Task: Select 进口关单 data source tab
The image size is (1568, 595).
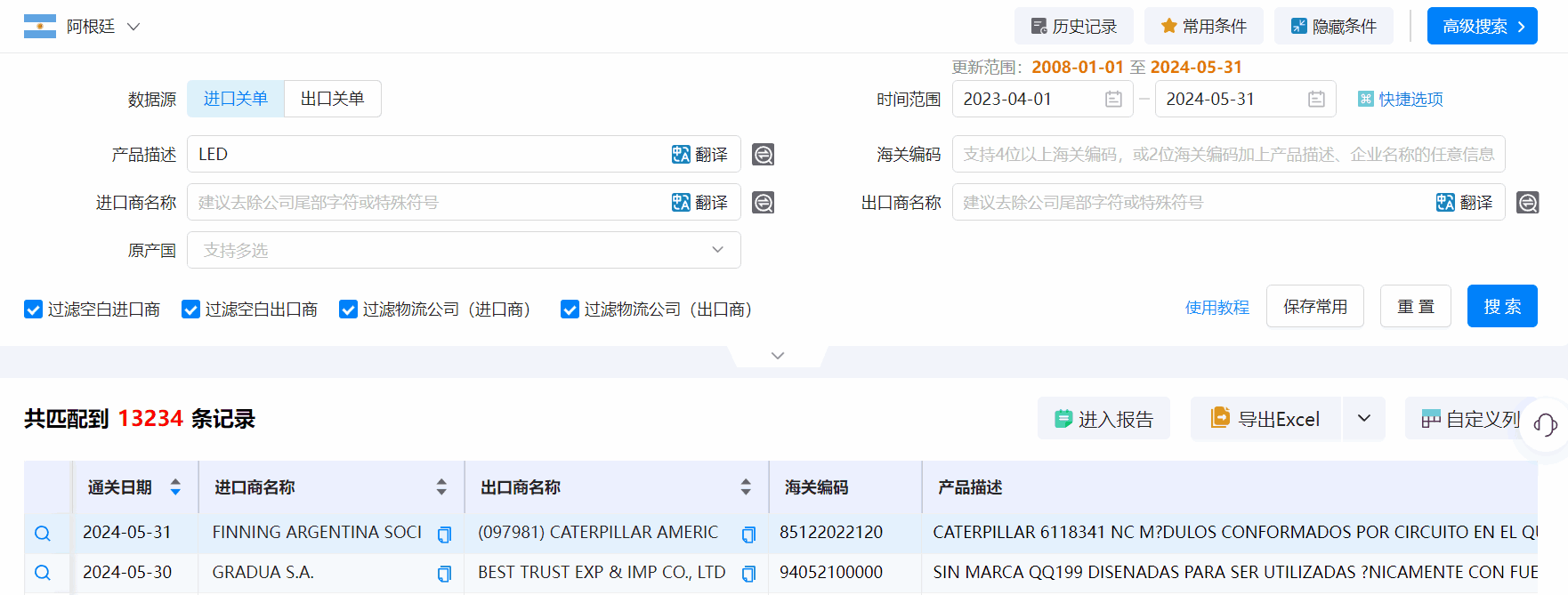Action: 236,99
